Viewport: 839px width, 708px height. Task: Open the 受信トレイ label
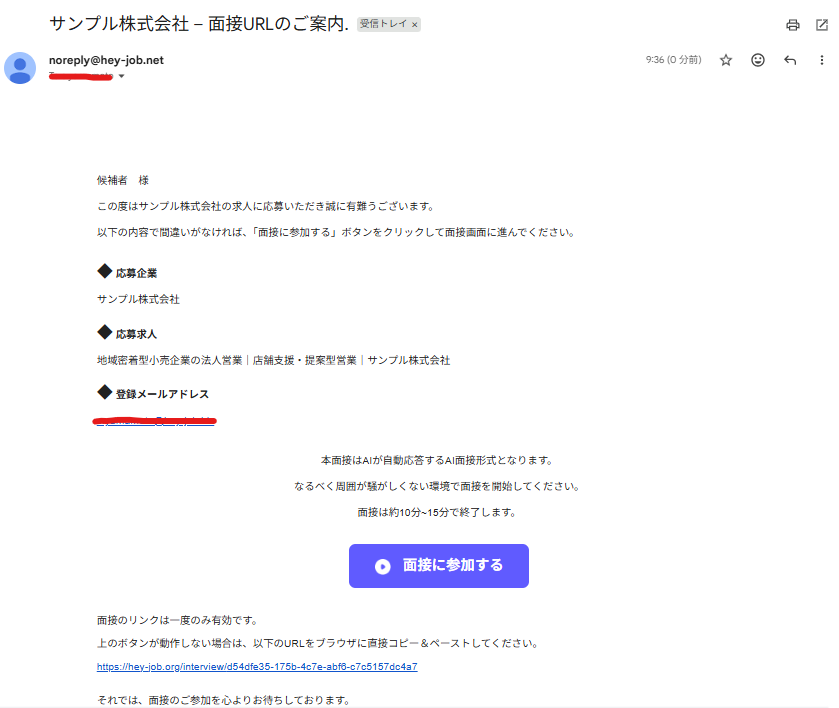tap(383, 24)
